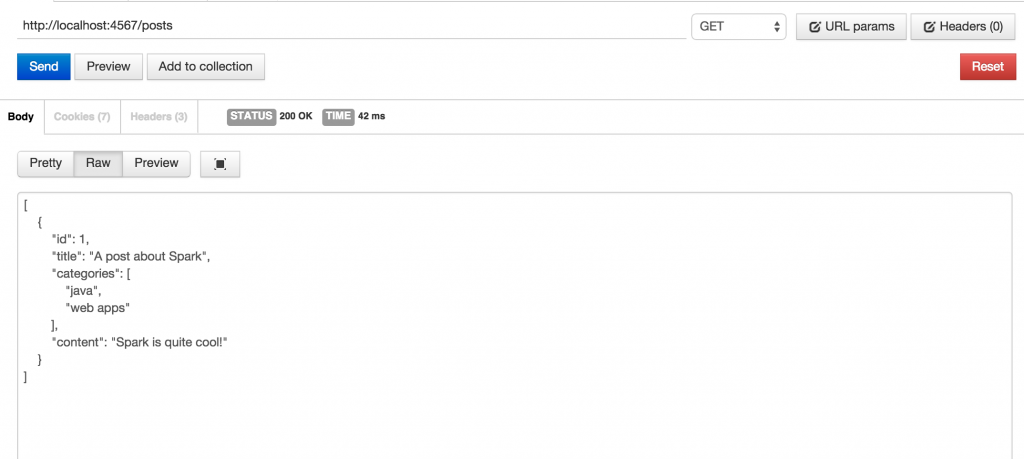Reset the request with red Reset button
The image size is (1024, 459).
[x=987, y=67]
